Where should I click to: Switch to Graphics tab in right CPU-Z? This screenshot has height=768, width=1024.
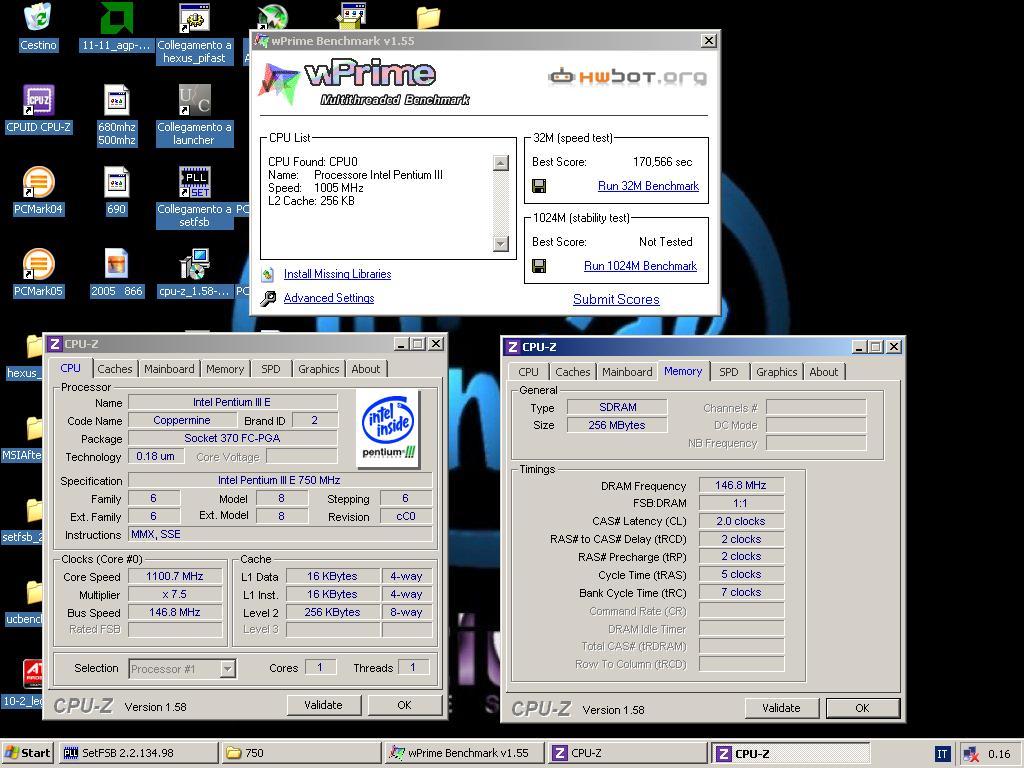coord(776,372)
